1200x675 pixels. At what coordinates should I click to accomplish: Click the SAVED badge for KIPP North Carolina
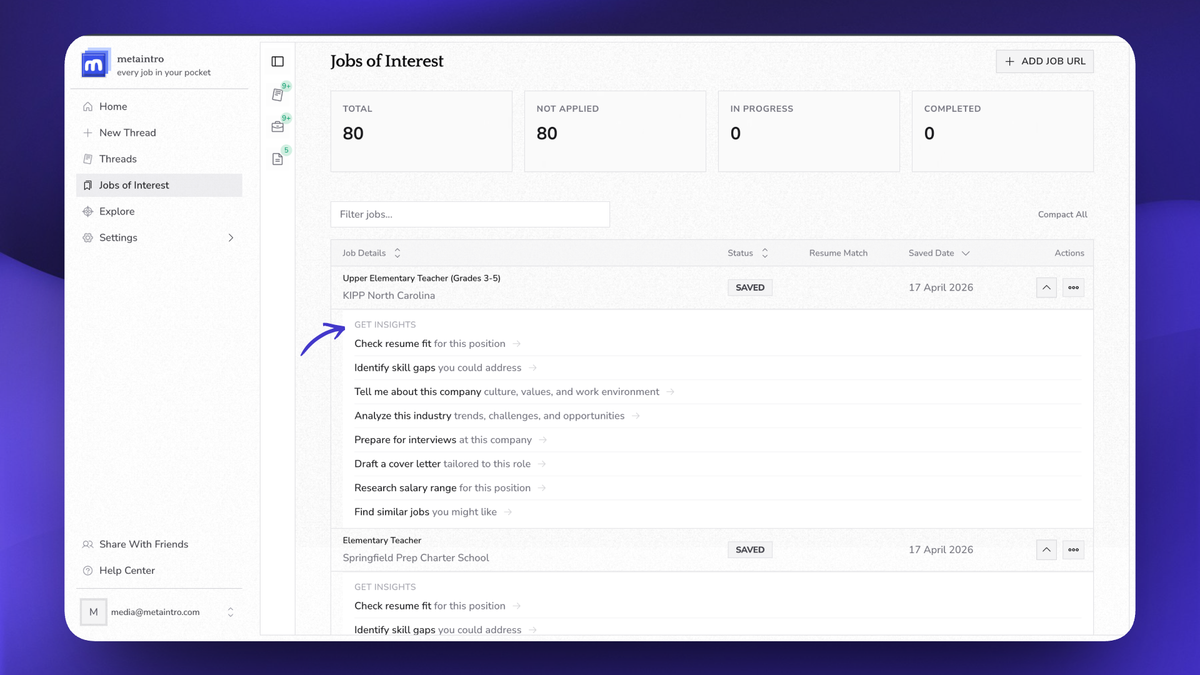750,288
